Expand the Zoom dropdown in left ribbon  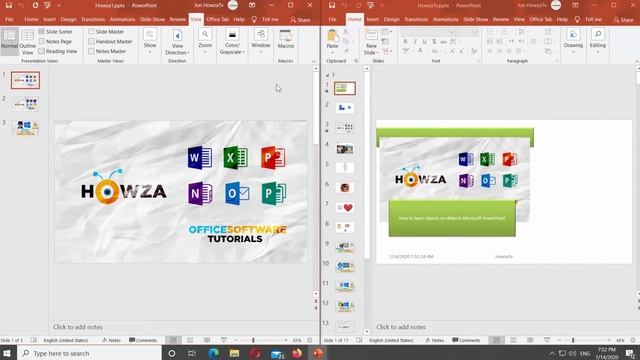pyautogui.click(x=205, y=41)
